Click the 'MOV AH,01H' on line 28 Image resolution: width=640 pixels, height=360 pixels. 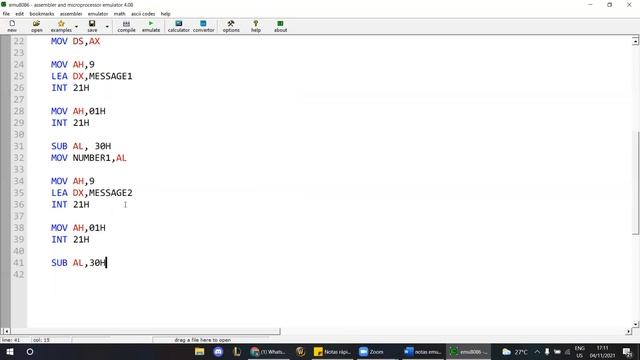point(78,111)
